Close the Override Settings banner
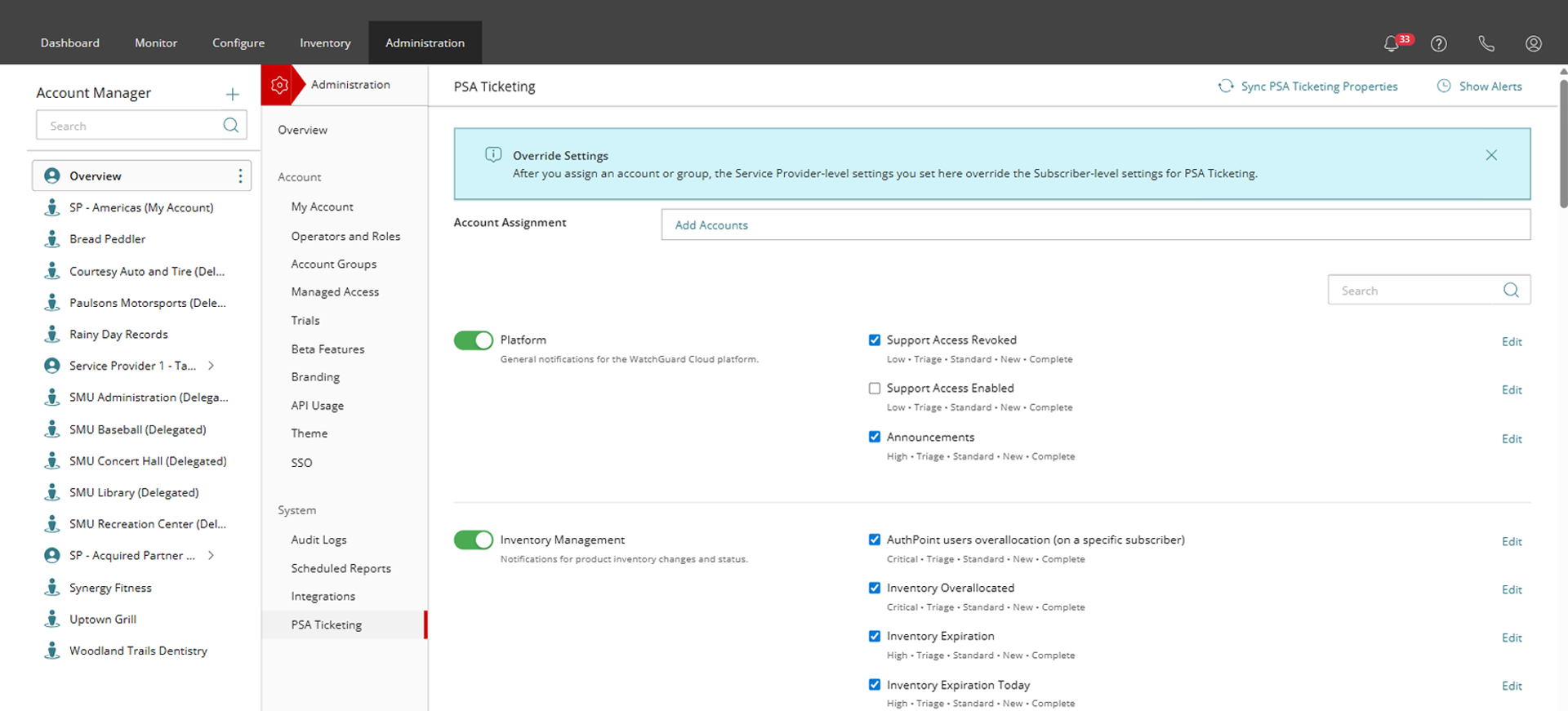Screen dimensions: 1568x711 pyautogui.click(x=1491, y=155)
